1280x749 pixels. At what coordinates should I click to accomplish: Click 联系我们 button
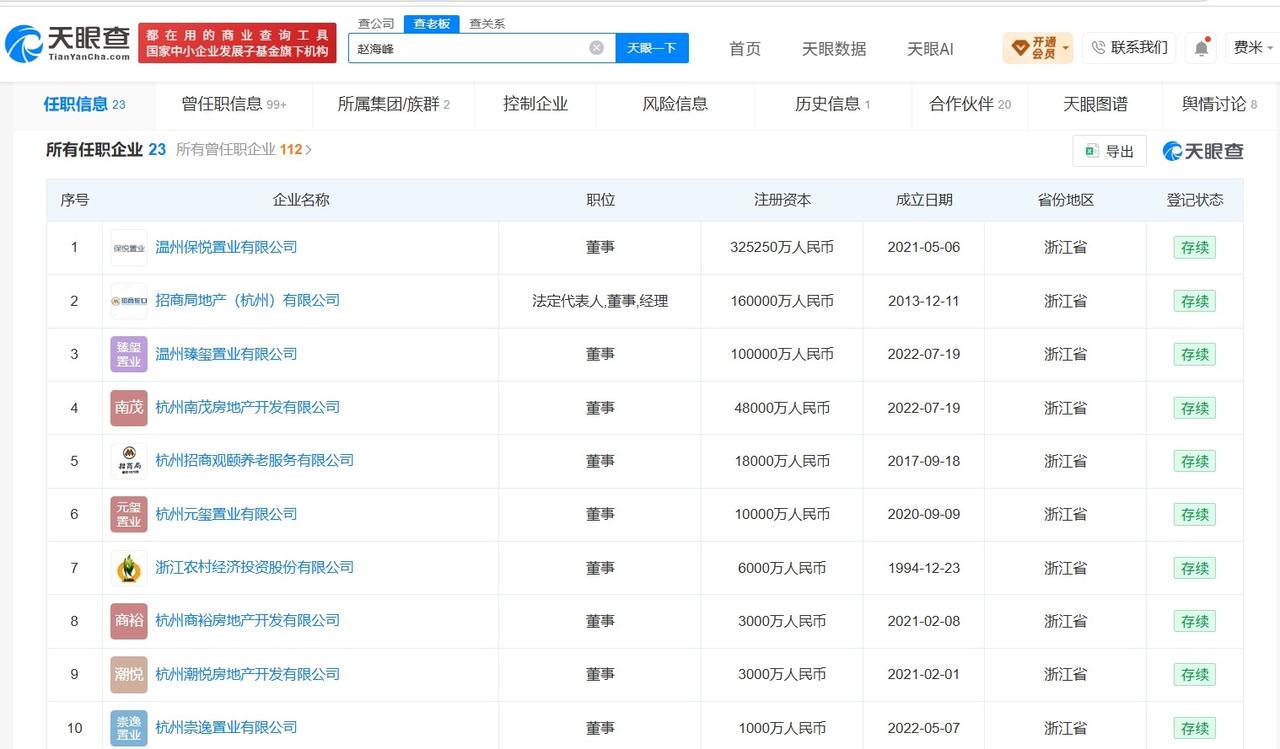pos(1128,47)
